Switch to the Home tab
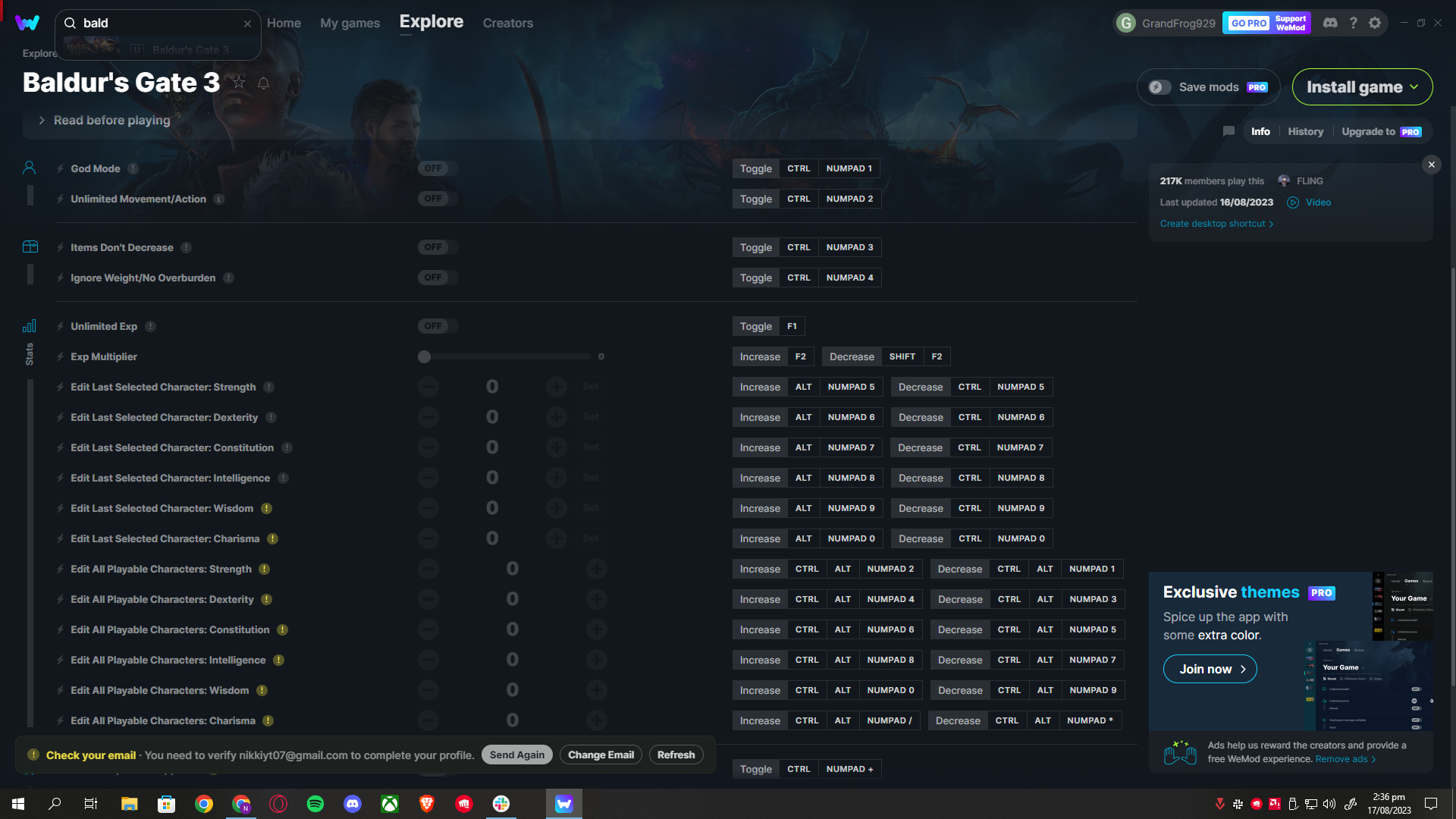The image size is (1456, 819). pyautogui.click(x=284, y=23)
